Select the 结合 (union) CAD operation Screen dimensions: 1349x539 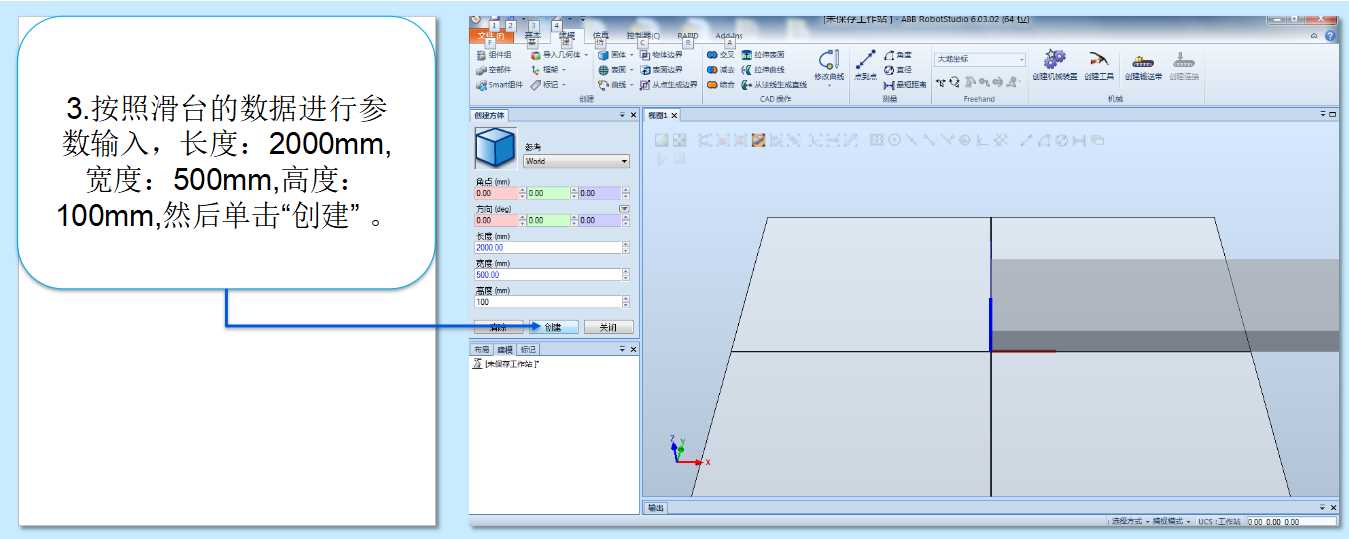point(720,85)
